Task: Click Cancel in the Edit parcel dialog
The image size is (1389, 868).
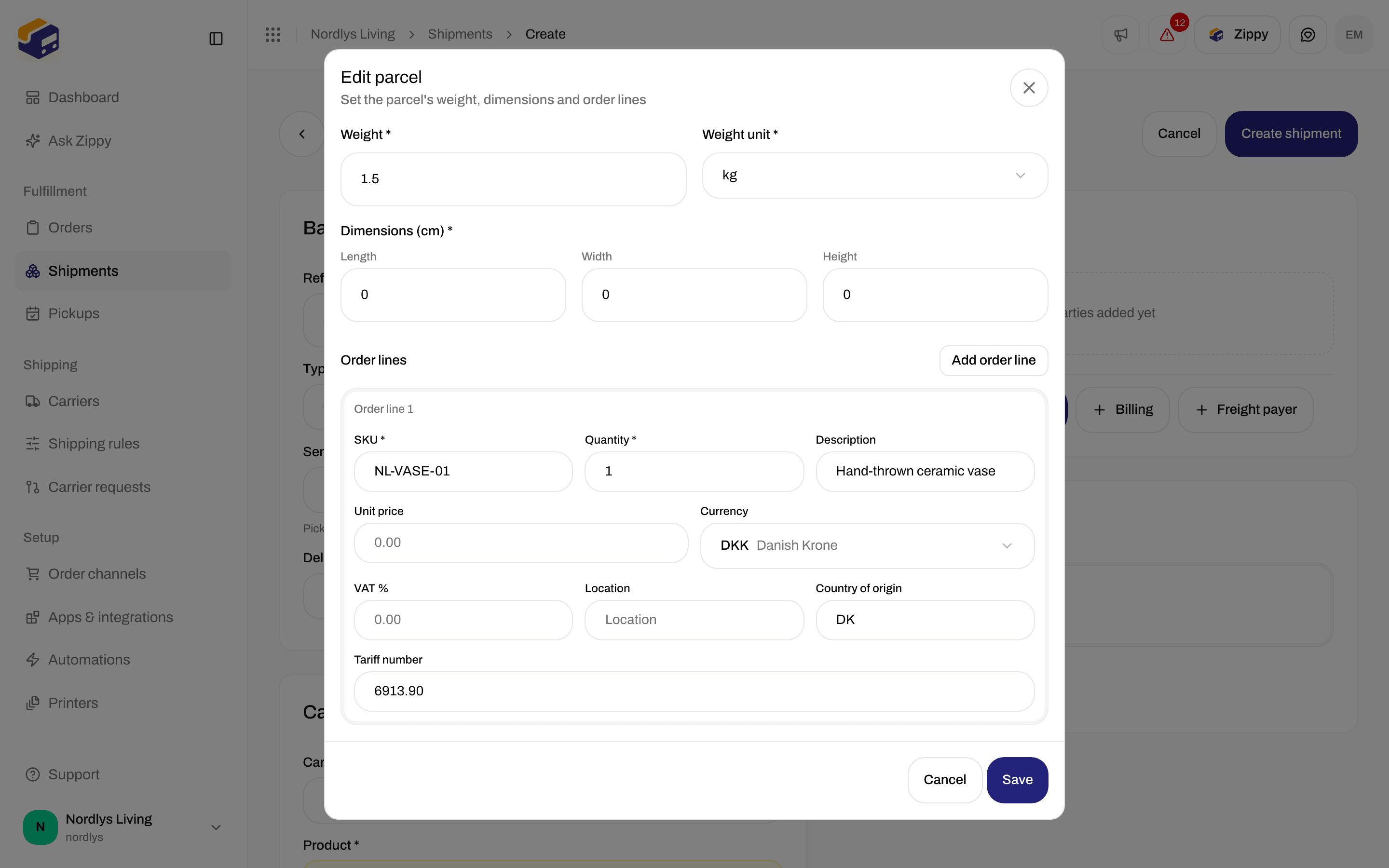Action: click(945, 780)
